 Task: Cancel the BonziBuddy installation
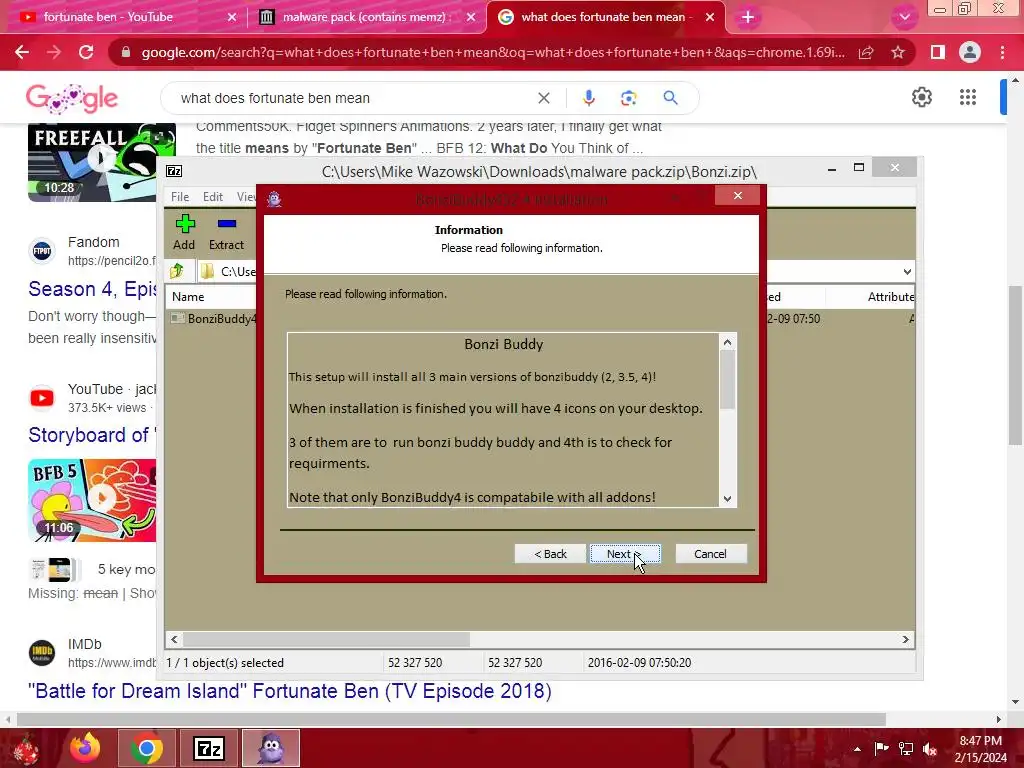coord(711,554)
